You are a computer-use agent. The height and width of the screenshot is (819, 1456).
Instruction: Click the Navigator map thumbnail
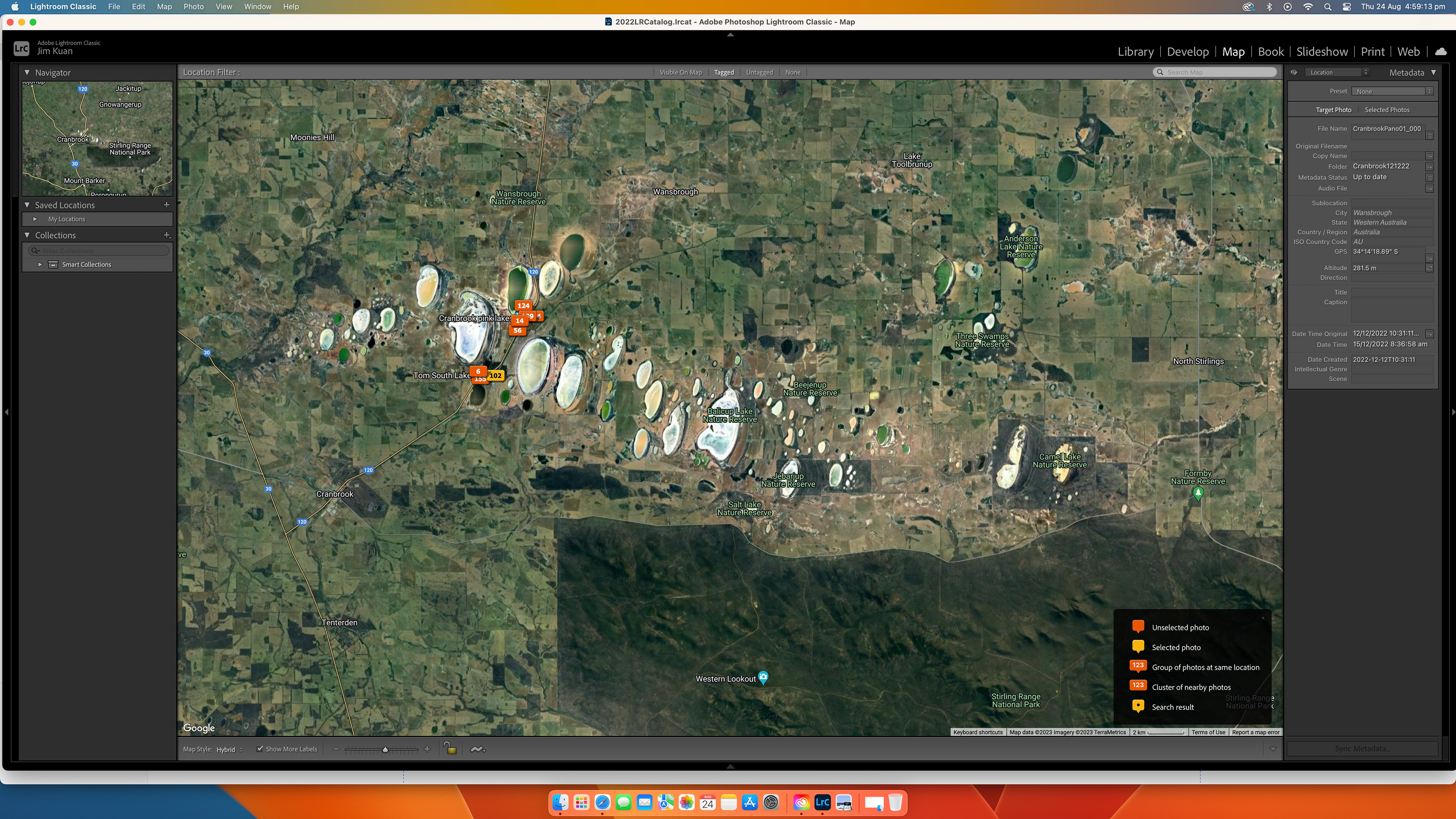point(97,138)
